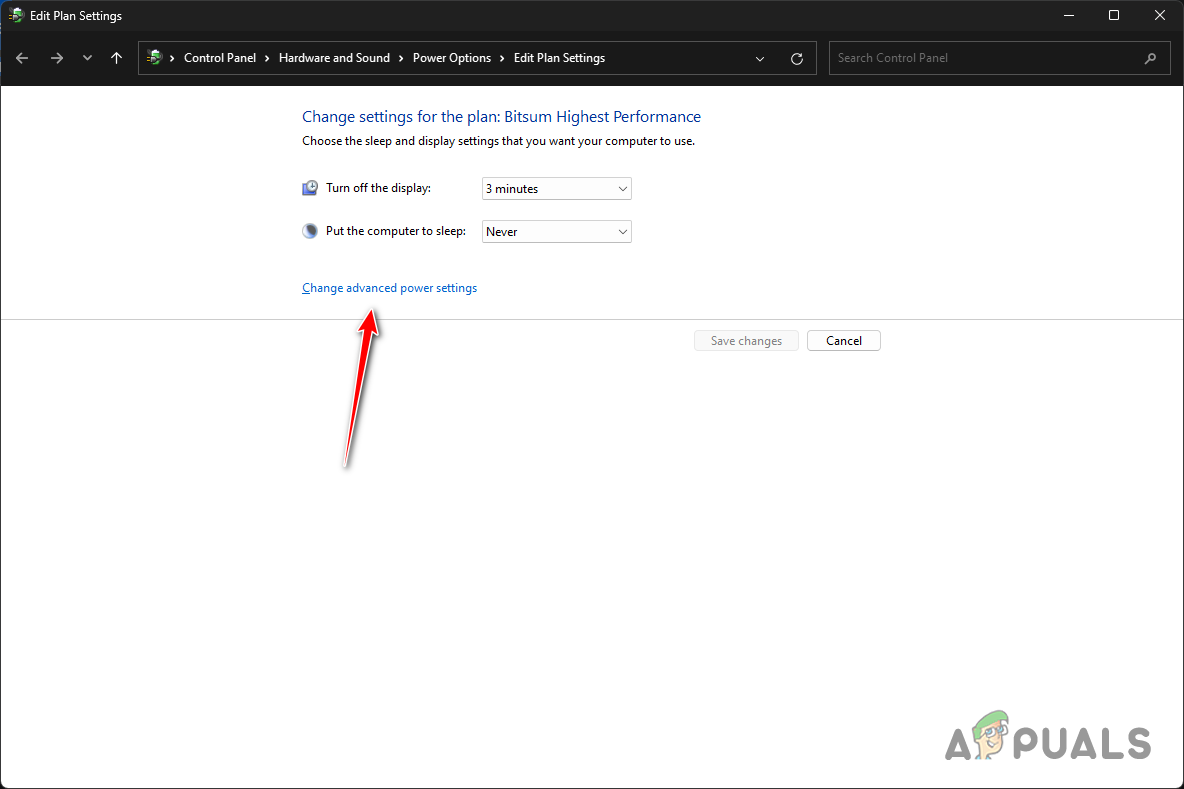The image size is (1184, 789).
Task: Navigate to Hardware and Sound breadcrumb
Action: [x=334, y=57]
